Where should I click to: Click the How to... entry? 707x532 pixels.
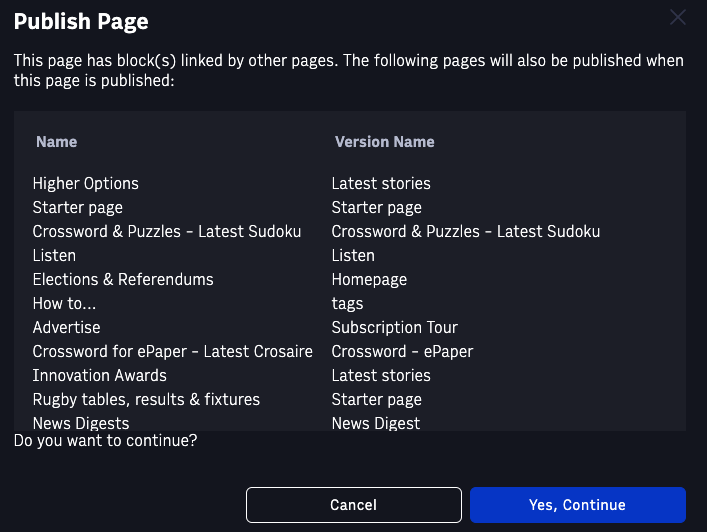click(64, 303)
